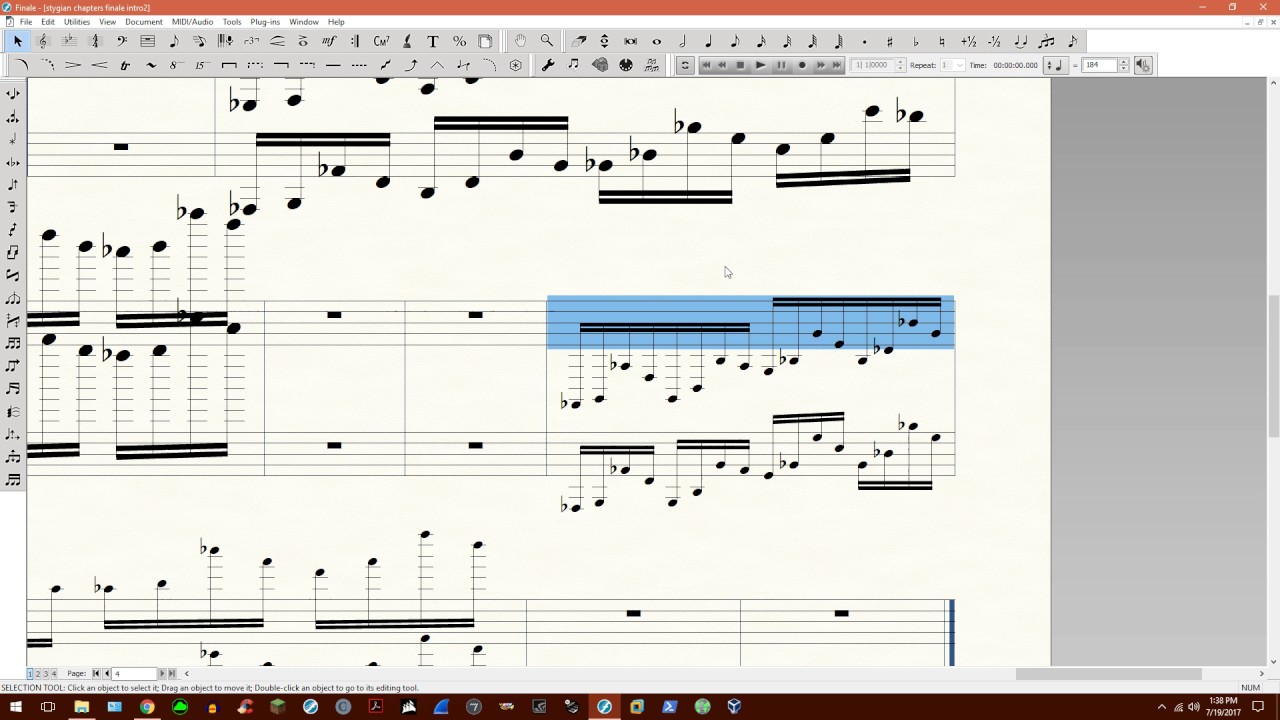Viewport: 1280px width, 720px height.
Task: Select the Measure tool
Action: (x=147, y=41)
